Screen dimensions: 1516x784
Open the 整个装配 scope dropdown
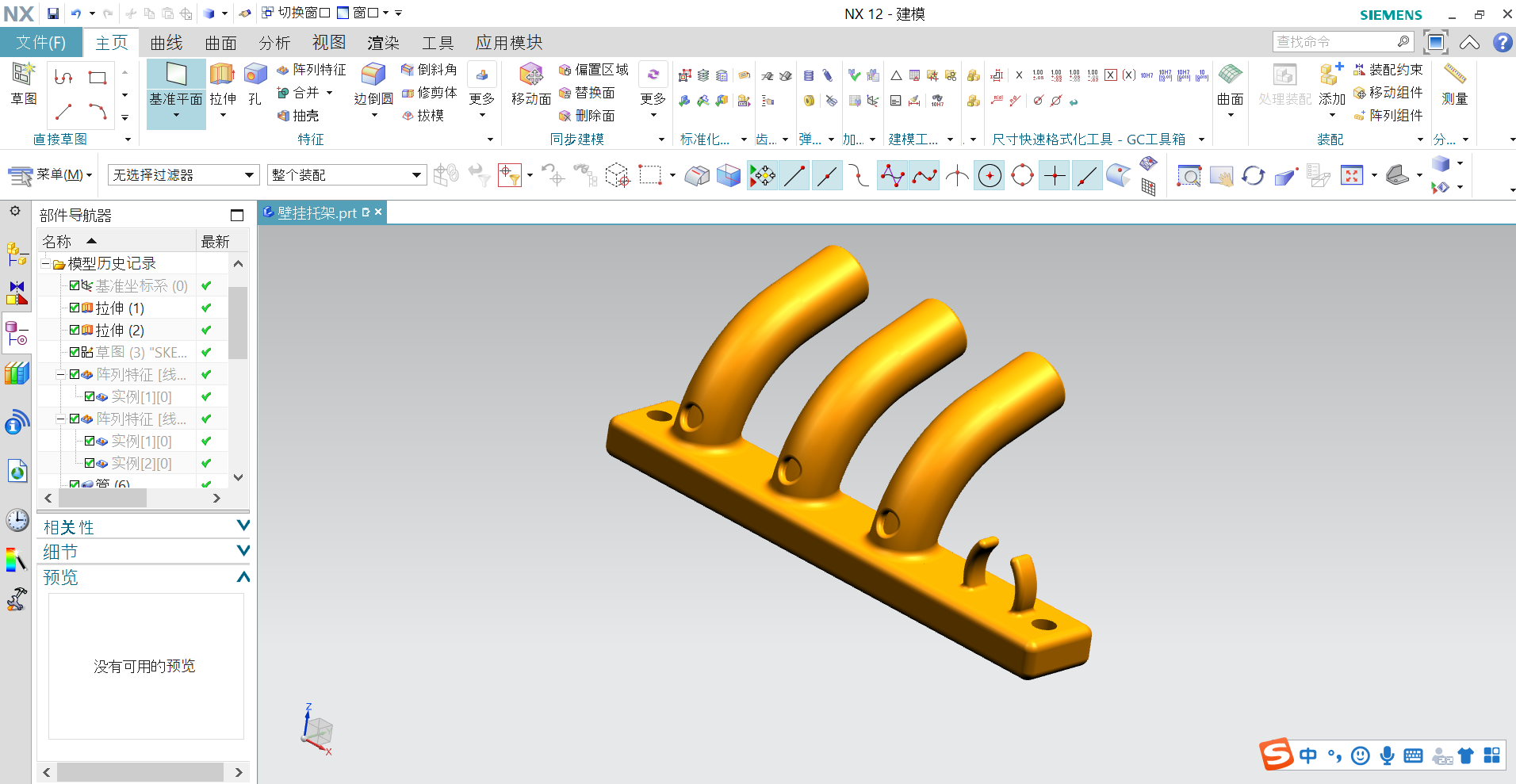click(x=347, y=175)
